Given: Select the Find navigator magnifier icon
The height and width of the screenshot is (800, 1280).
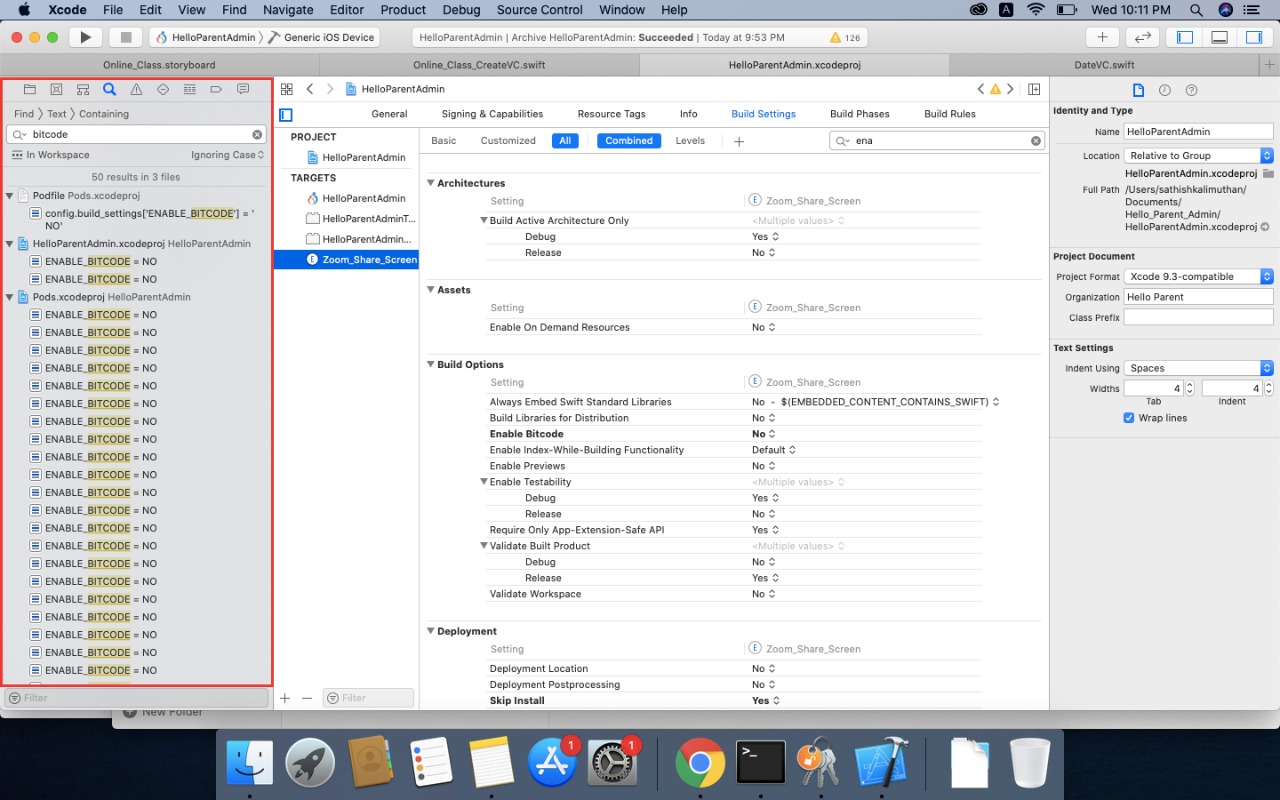Looking at the screenshot, I should [109, 89].
